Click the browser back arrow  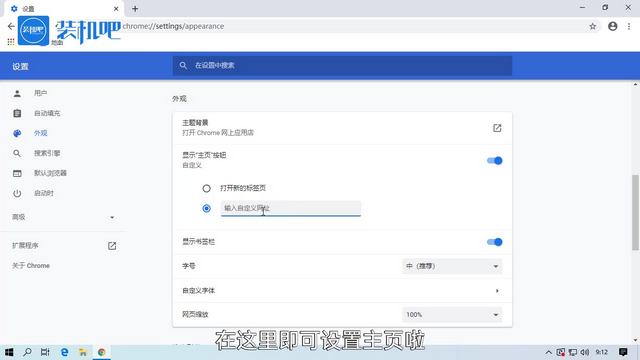11,26
